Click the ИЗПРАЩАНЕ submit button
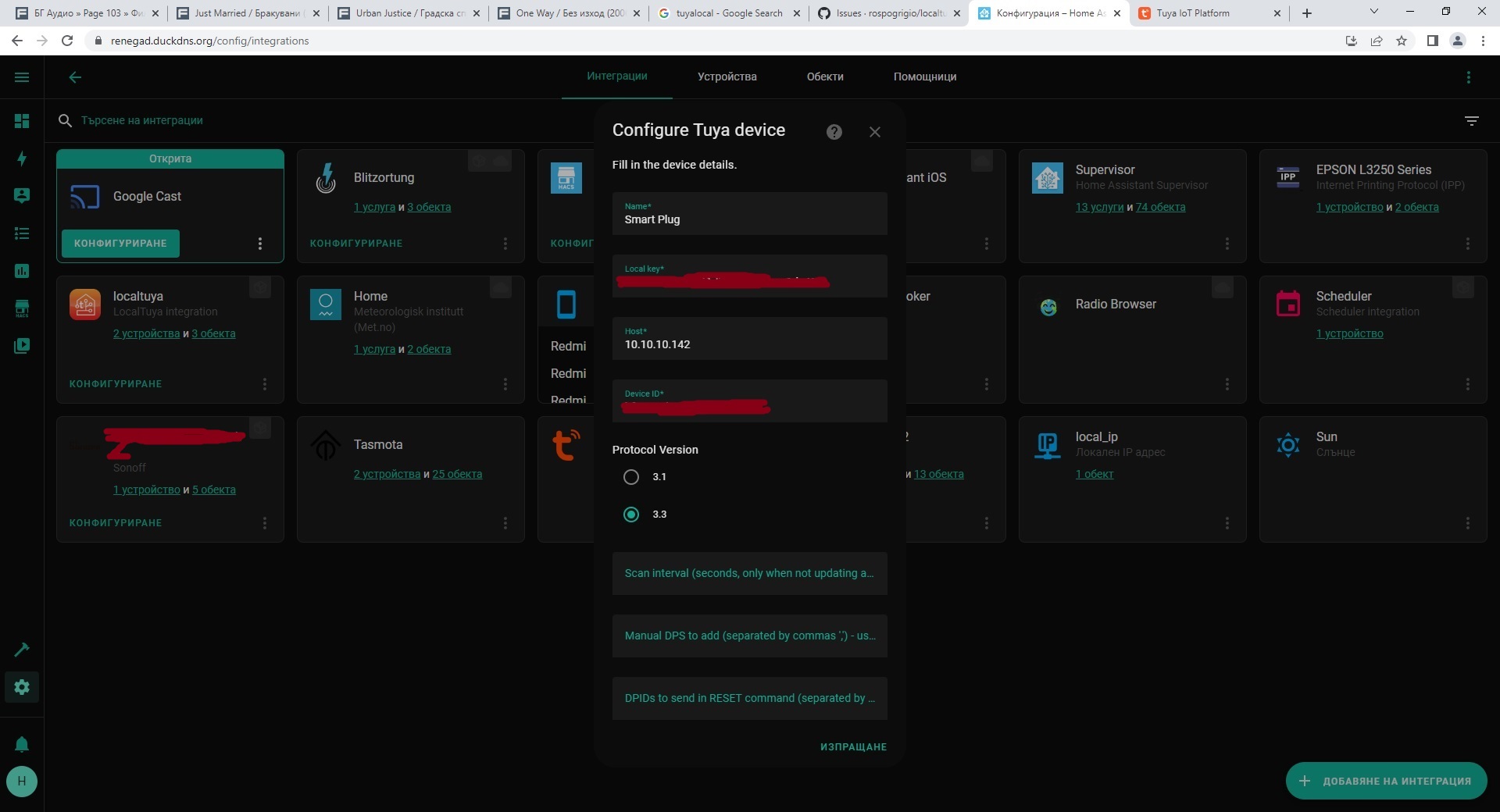Screen dimensions: 1500x812 tap(853, 747)
